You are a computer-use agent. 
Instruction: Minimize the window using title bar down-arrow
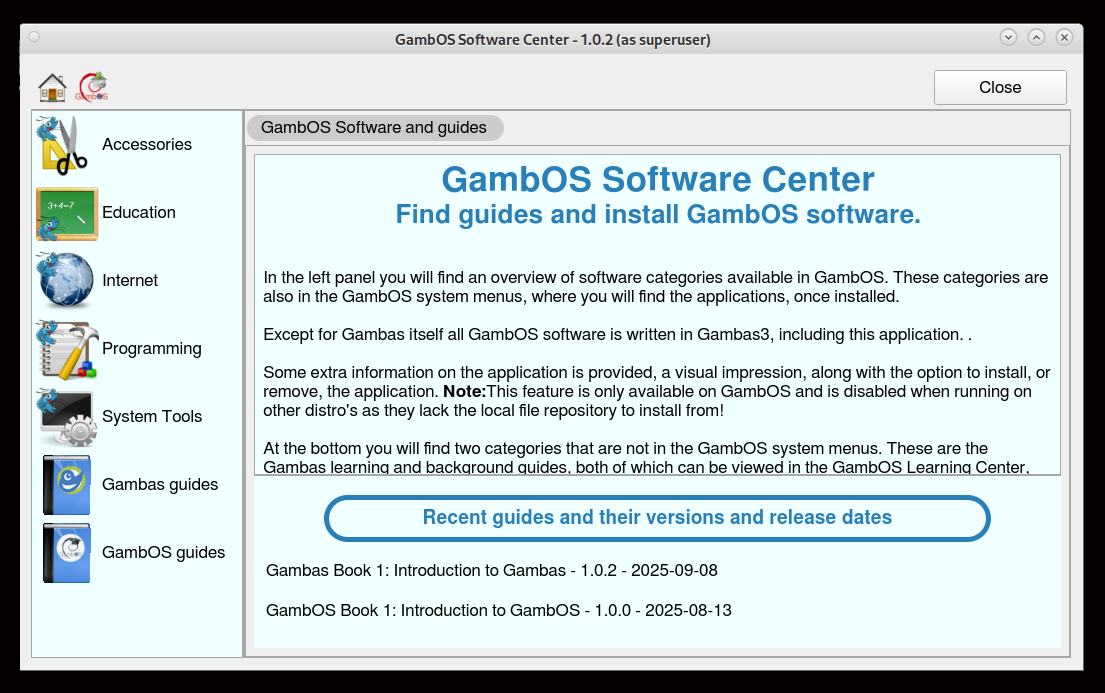(x=1008, y=37)
